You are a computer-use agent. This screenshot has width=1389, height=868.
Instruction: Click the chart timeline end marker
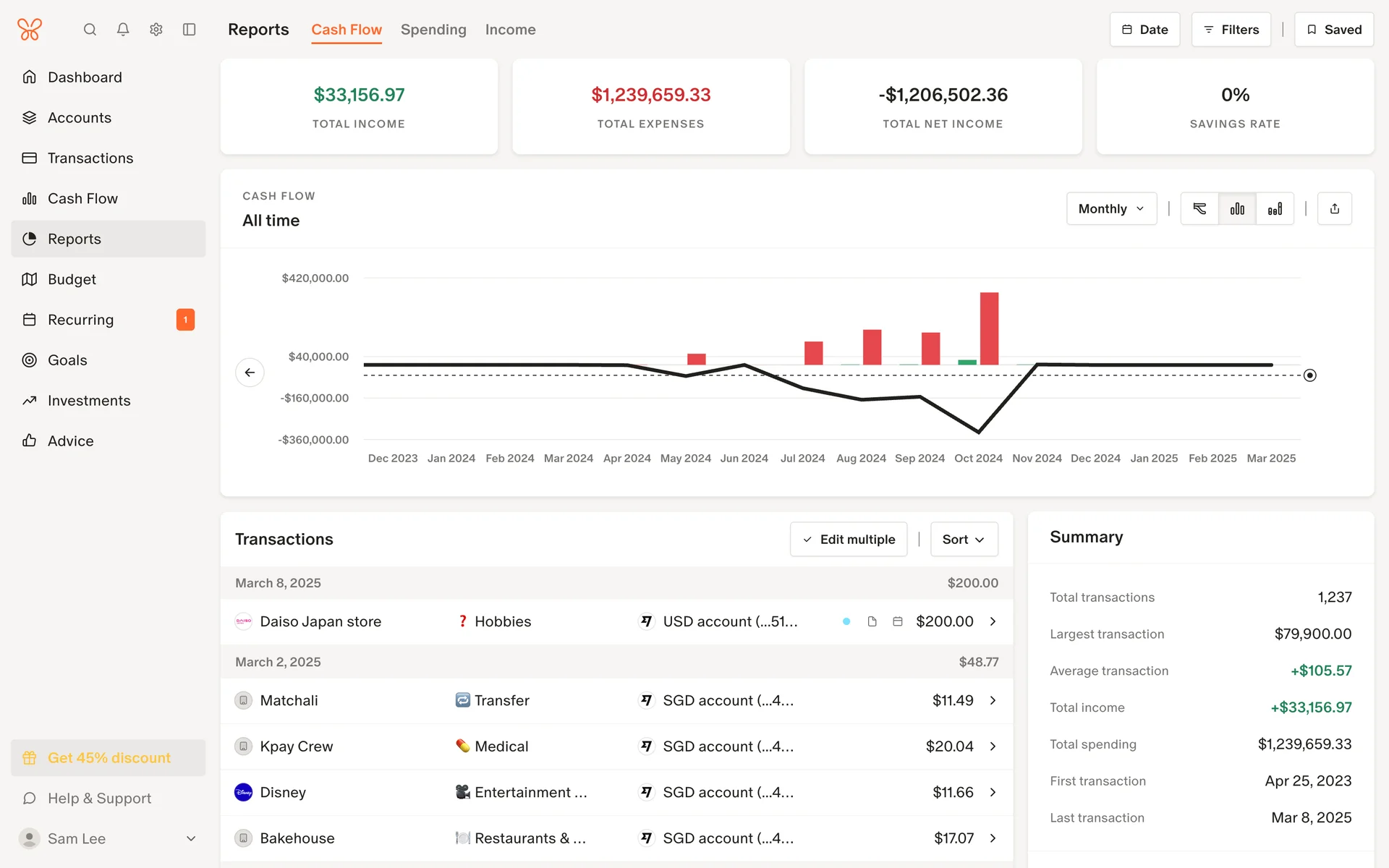click(x=1309, y=375)
